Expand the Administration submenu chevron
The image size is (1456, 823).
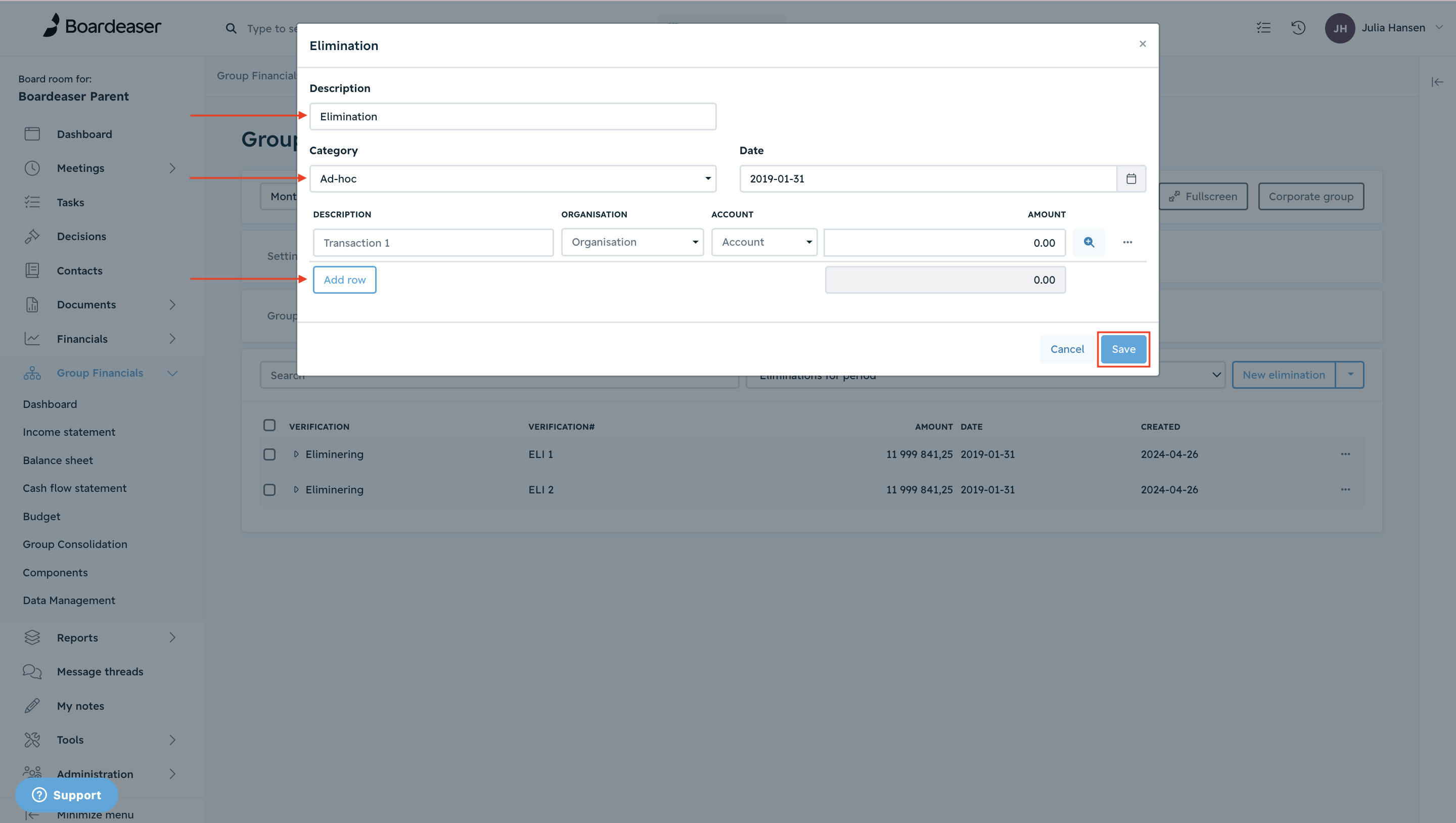tap(172, 774)
